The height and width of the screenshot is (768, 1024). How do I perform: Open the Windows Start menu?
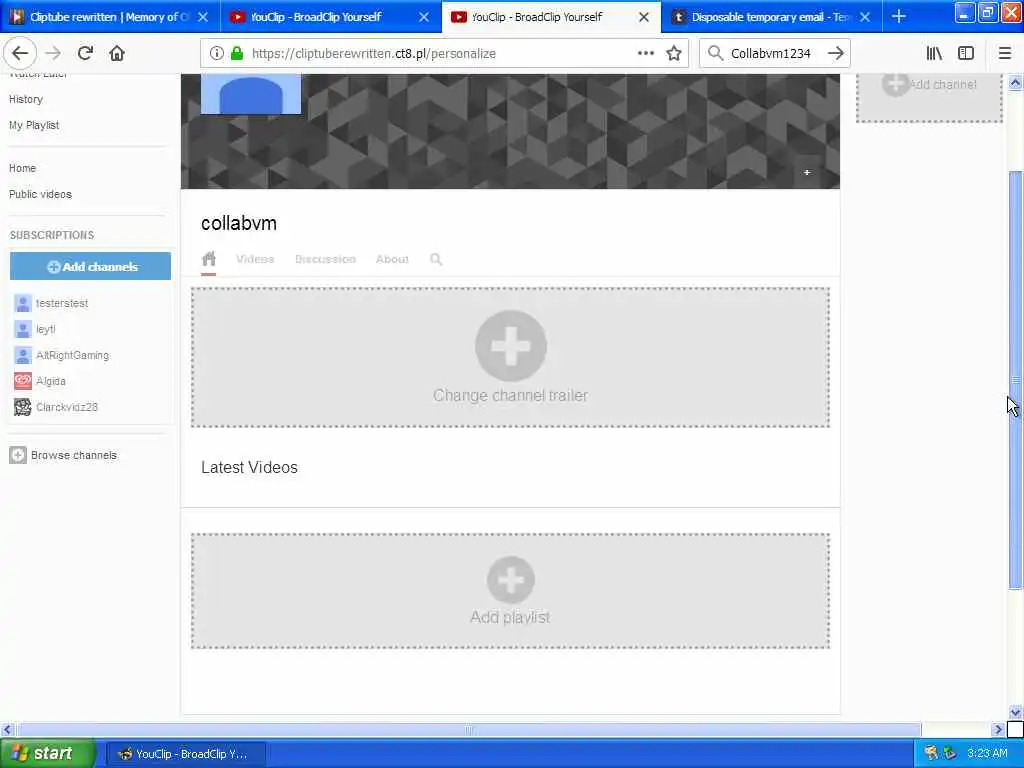(47, 754)
